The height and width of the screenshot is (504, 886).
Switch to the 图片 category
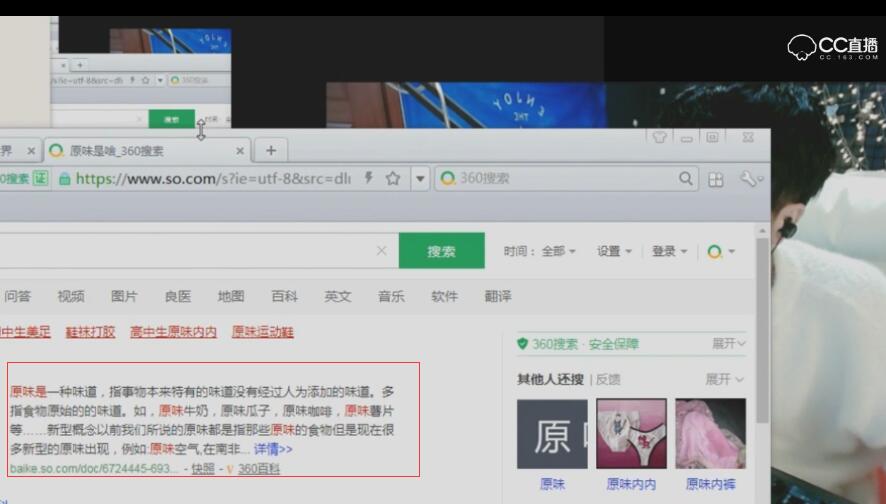pos(124,296)
